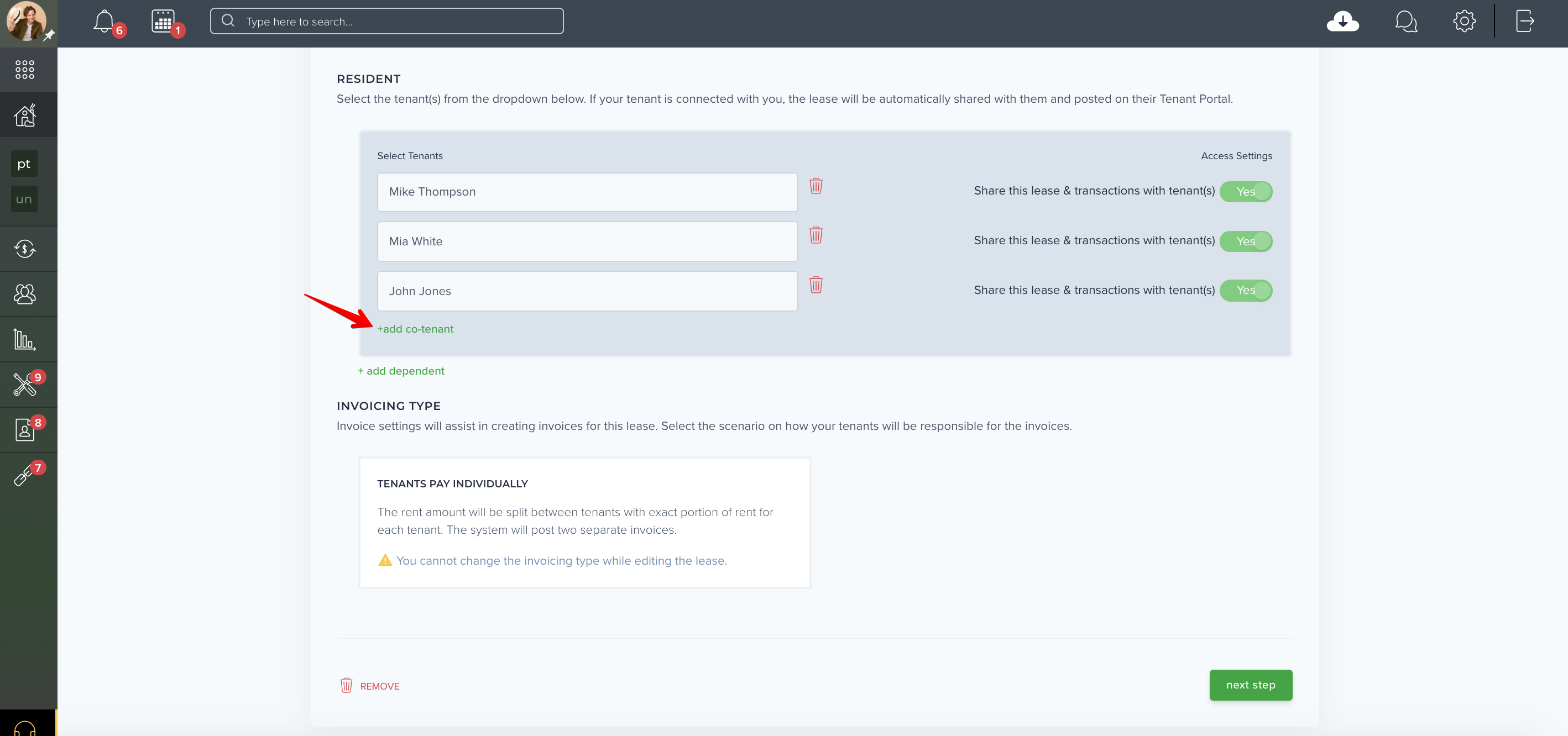The height and width of the screenshot is (736, 1568).
Task: Open the contacts people icon in sidebar
Action: coord(25,294)
